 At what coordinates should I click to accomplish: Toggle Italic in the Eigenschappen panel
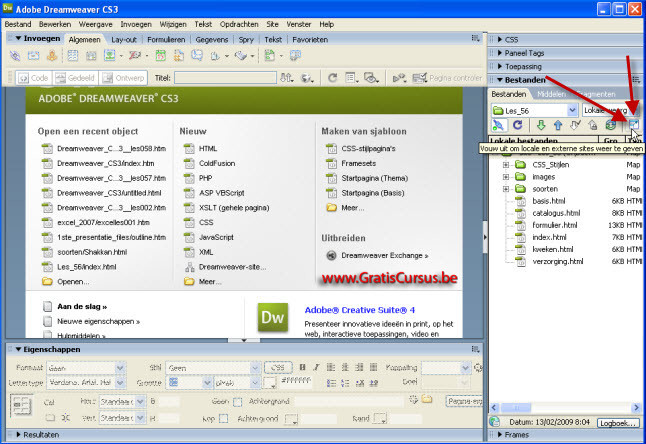(316, 367)
